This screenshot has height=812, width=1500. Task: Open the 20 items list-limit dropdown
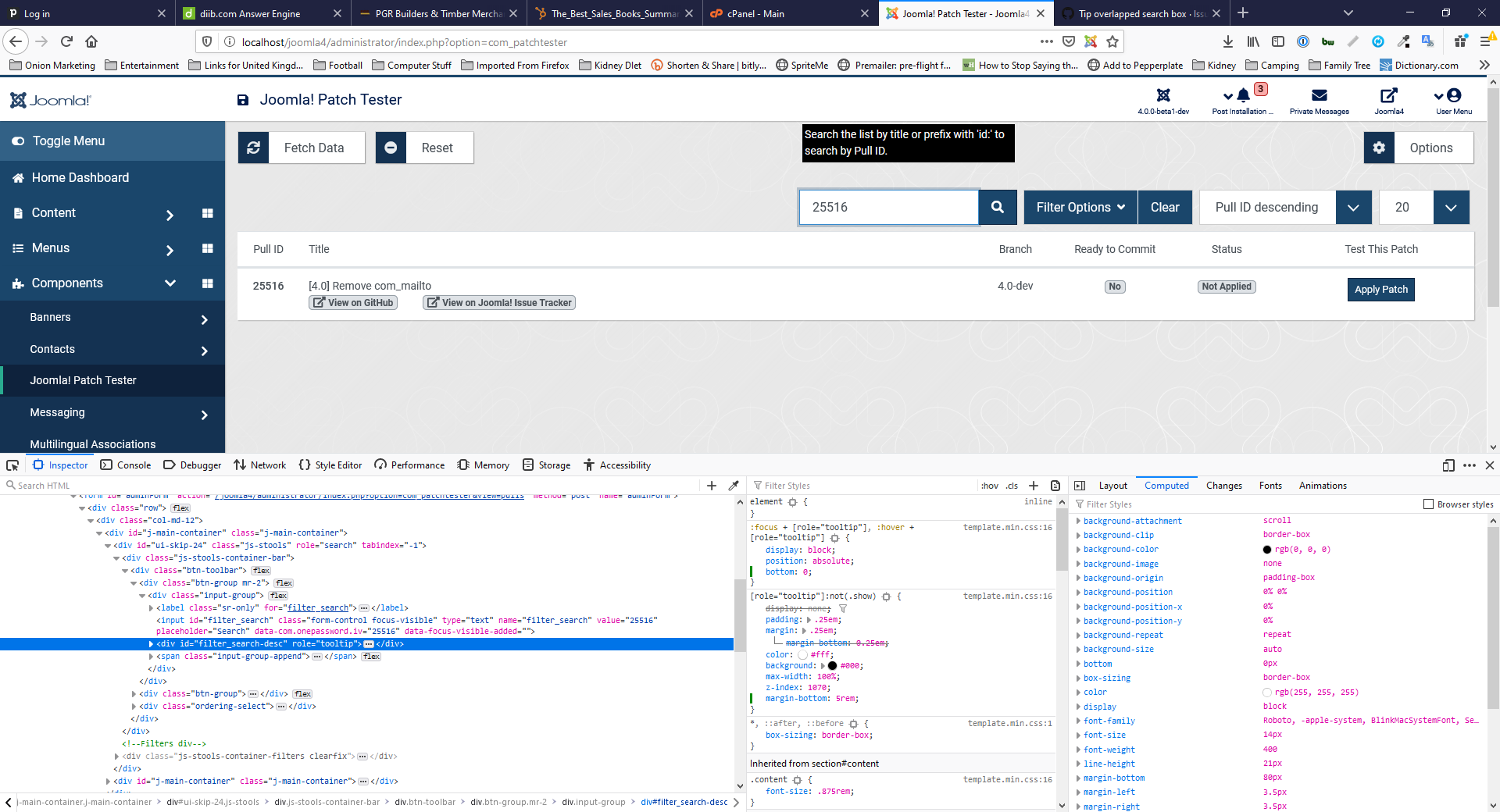(1451, 207)
